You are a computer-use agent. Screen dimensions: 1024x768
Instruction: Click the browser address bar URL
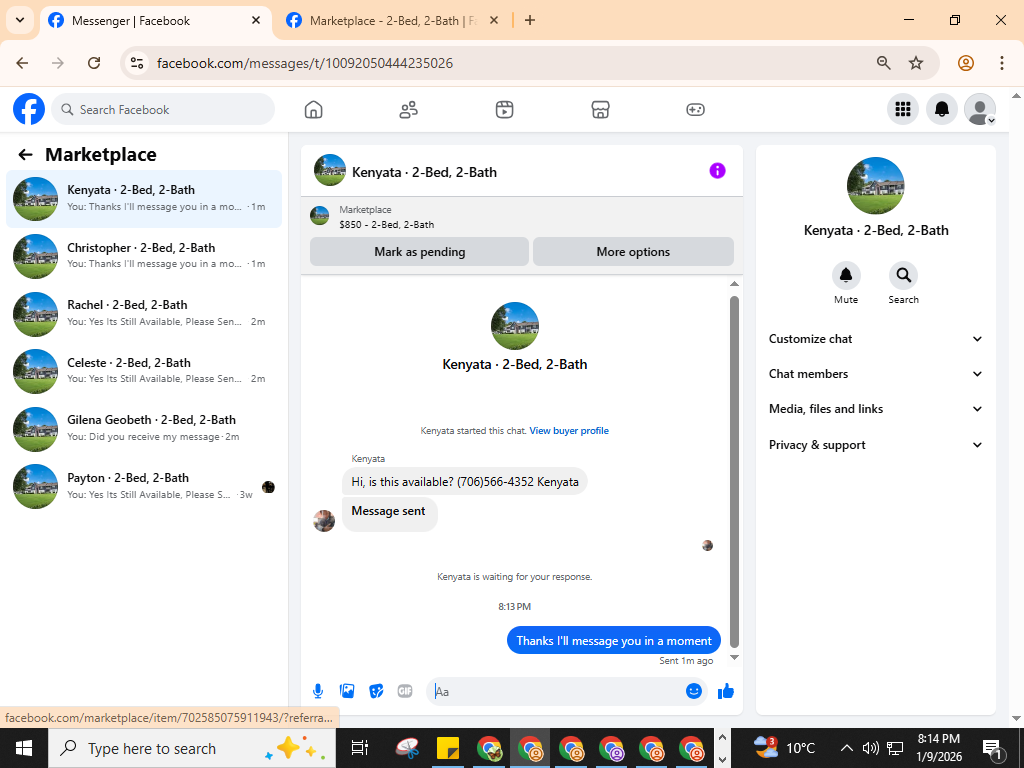pyautogui.click(x=305, y=63)
